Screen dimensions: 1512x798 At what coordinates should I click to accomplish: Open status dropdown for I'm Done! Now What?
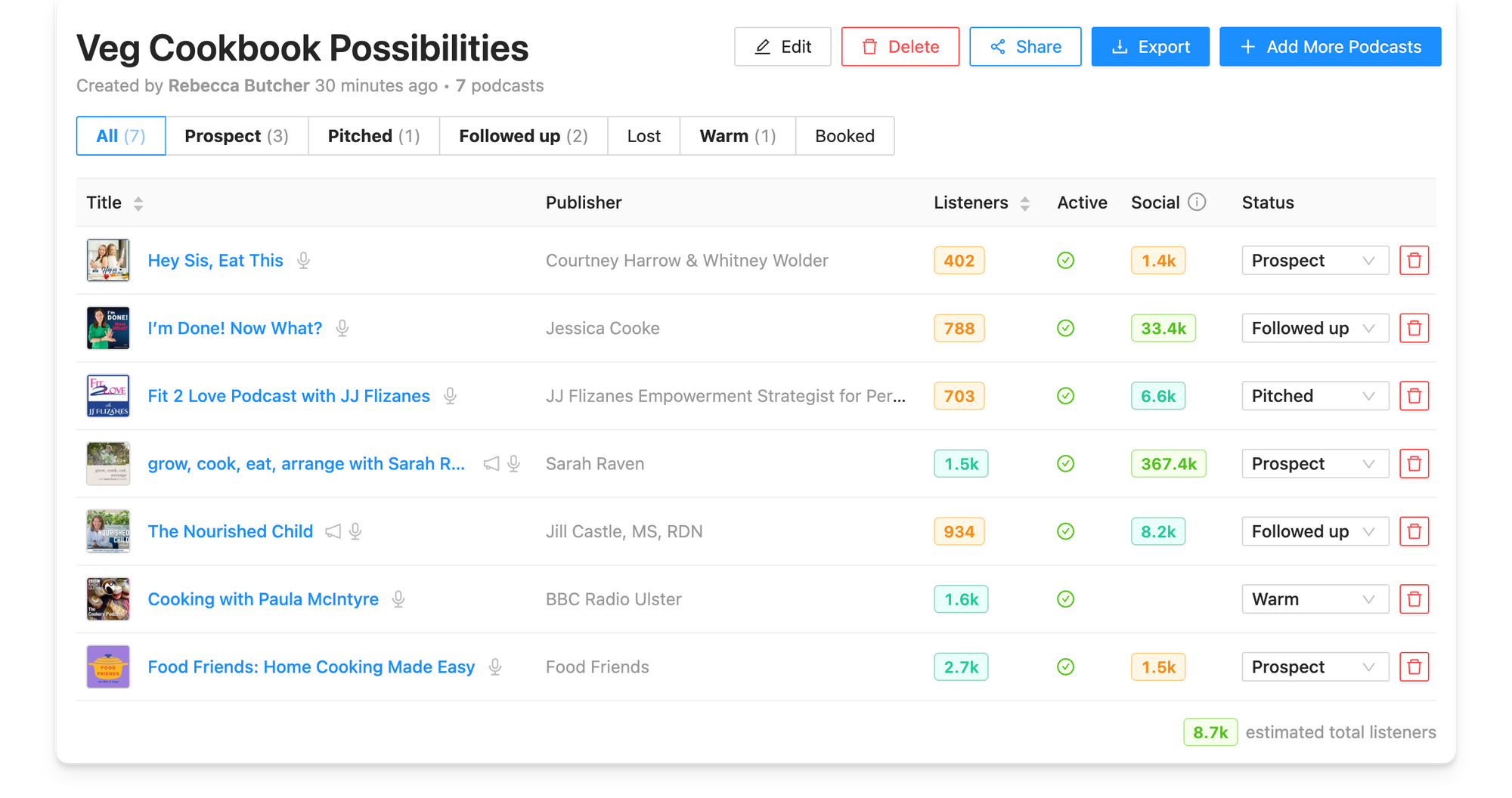pyautogui.click(x=1315, y=328)
